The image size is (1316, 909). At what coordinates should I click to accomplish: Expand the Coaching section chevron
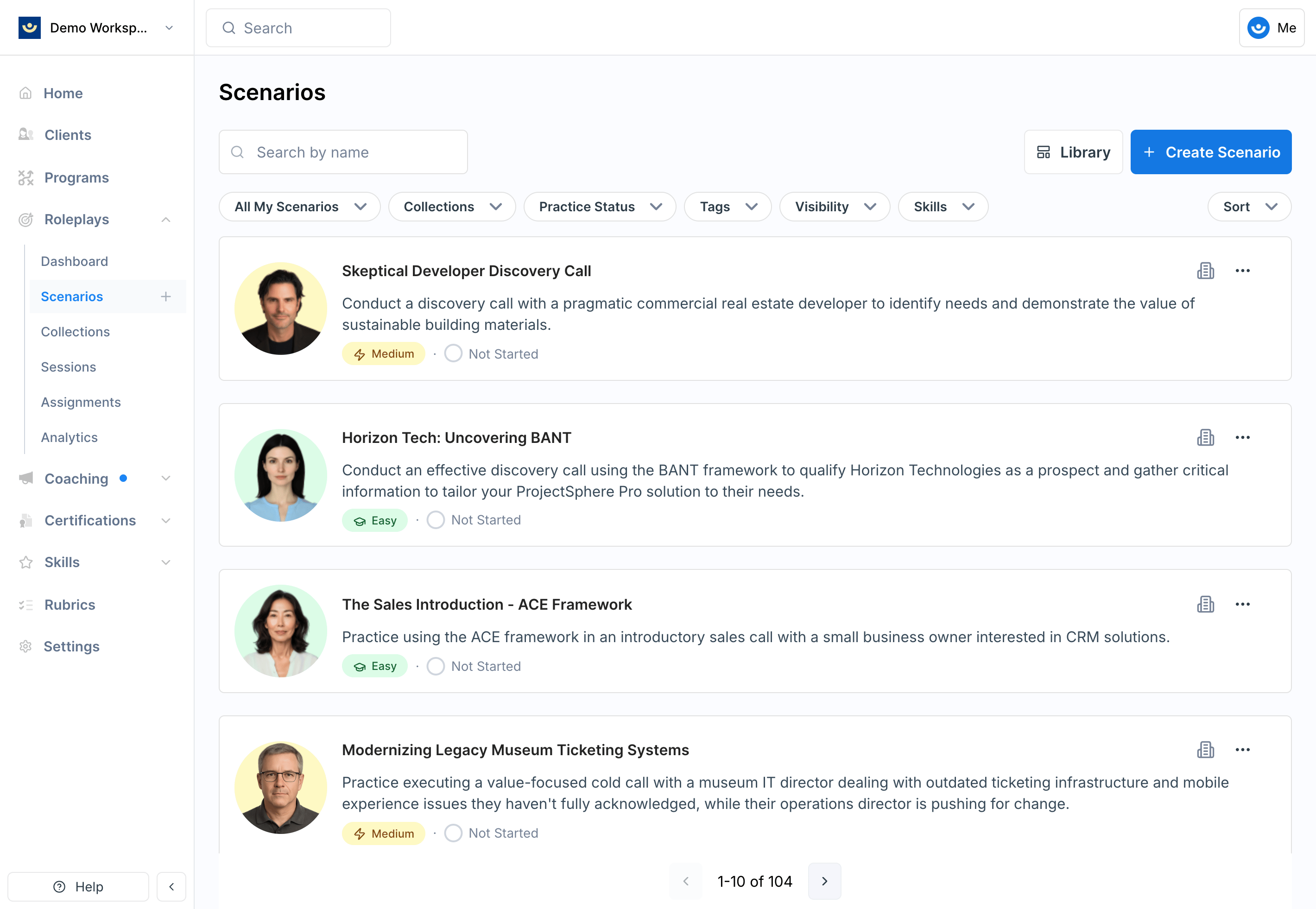166,479
